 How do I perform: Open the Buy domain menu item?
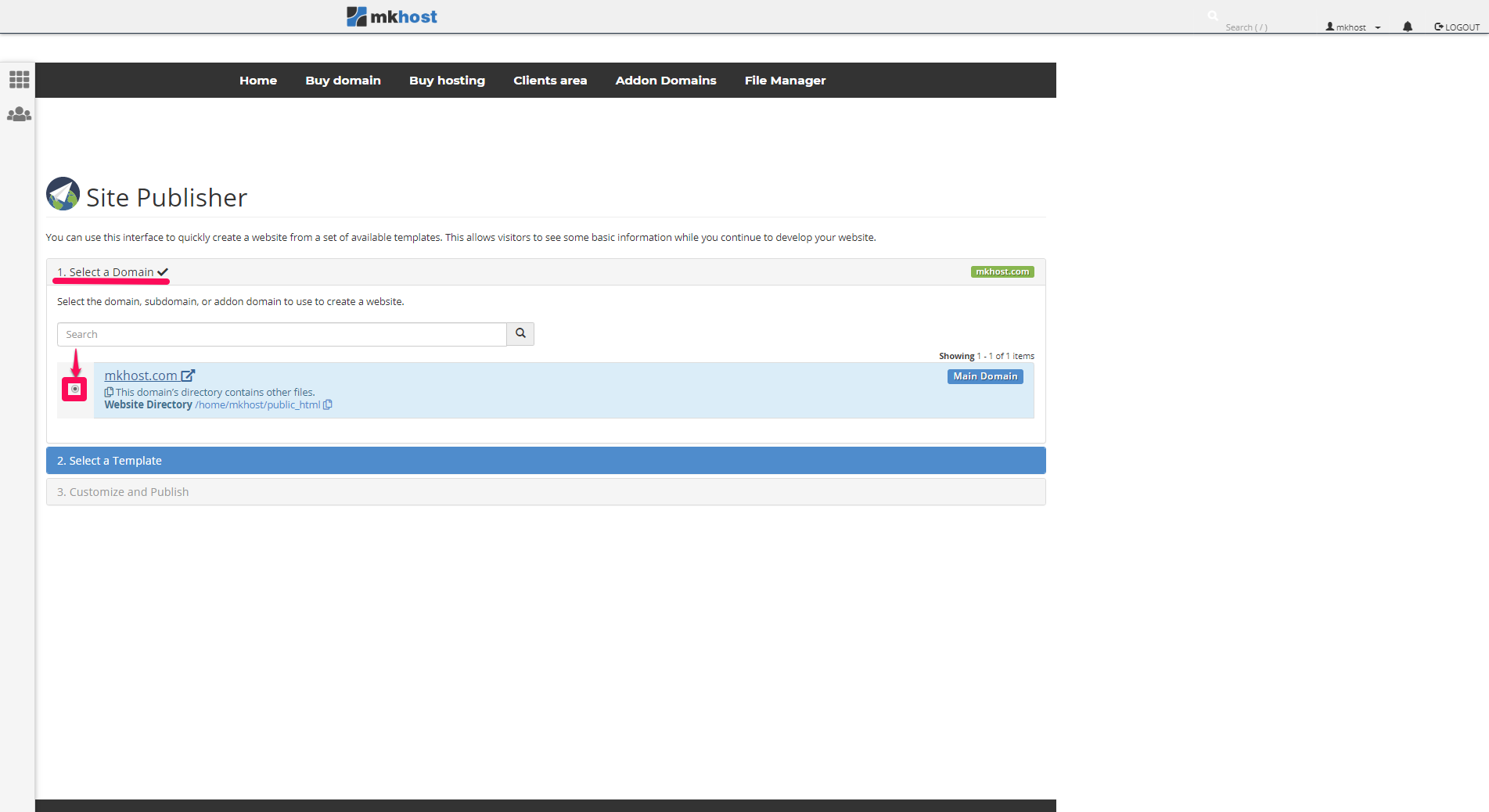343,81
